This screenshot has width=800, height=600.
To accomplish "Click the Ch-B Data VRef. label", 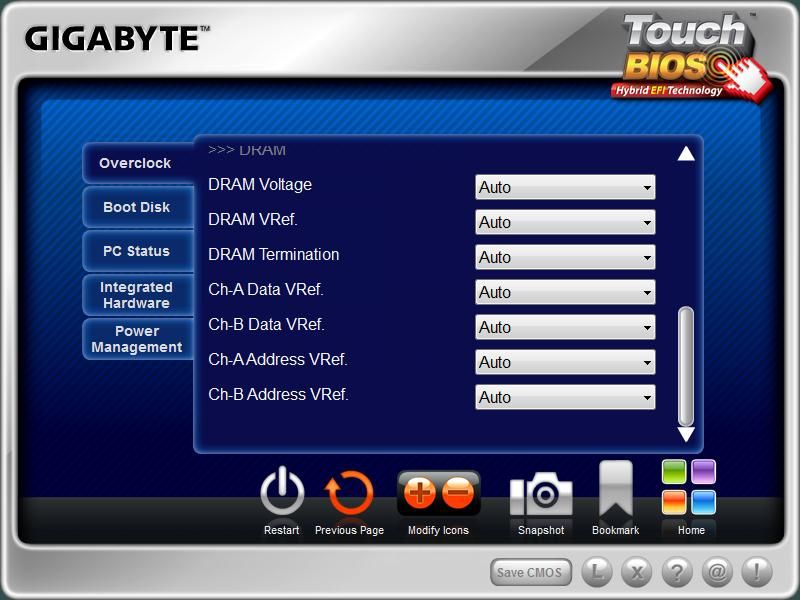I will 266,324.
